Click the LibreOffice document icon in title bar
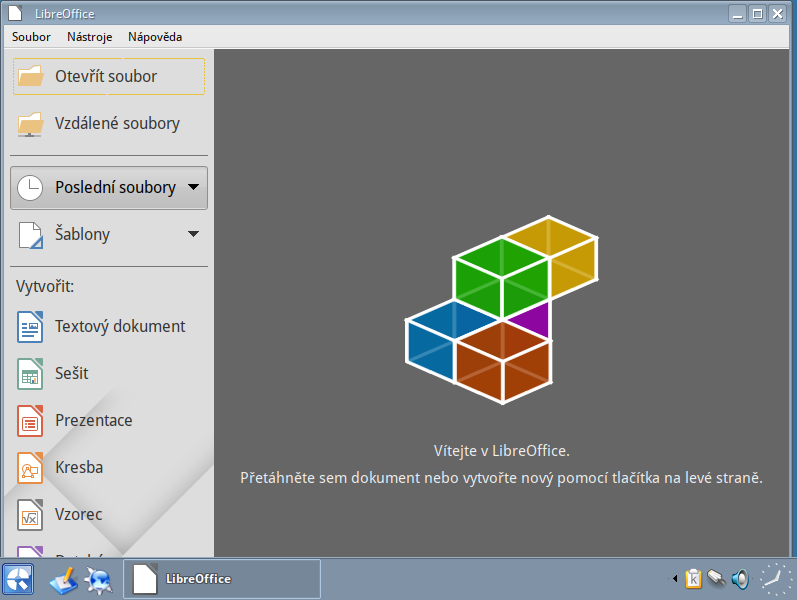 coord(15,13)
